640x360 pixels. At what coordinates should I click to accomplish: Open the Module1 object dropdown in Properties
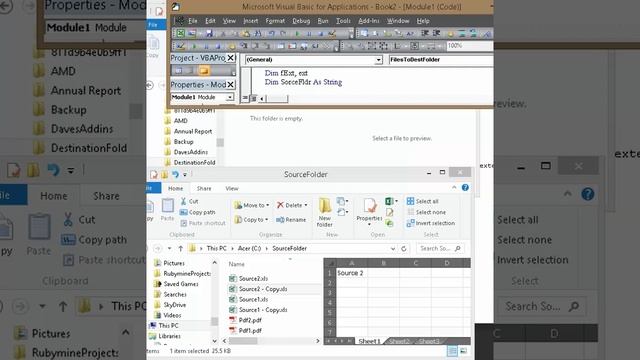click(x=230, y=97)
